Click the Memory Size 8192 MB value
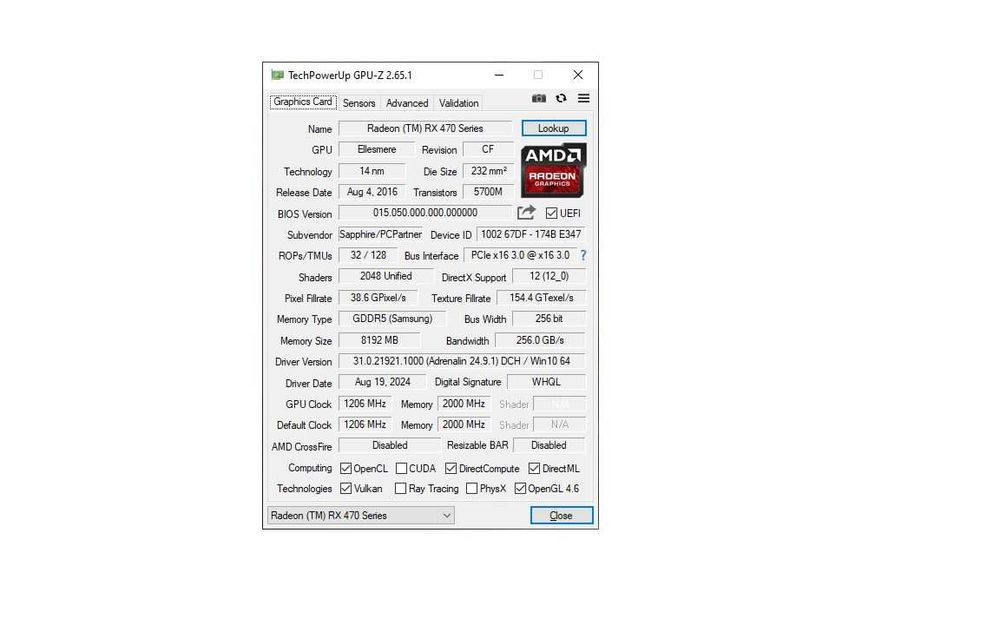 tap(379, 341)
